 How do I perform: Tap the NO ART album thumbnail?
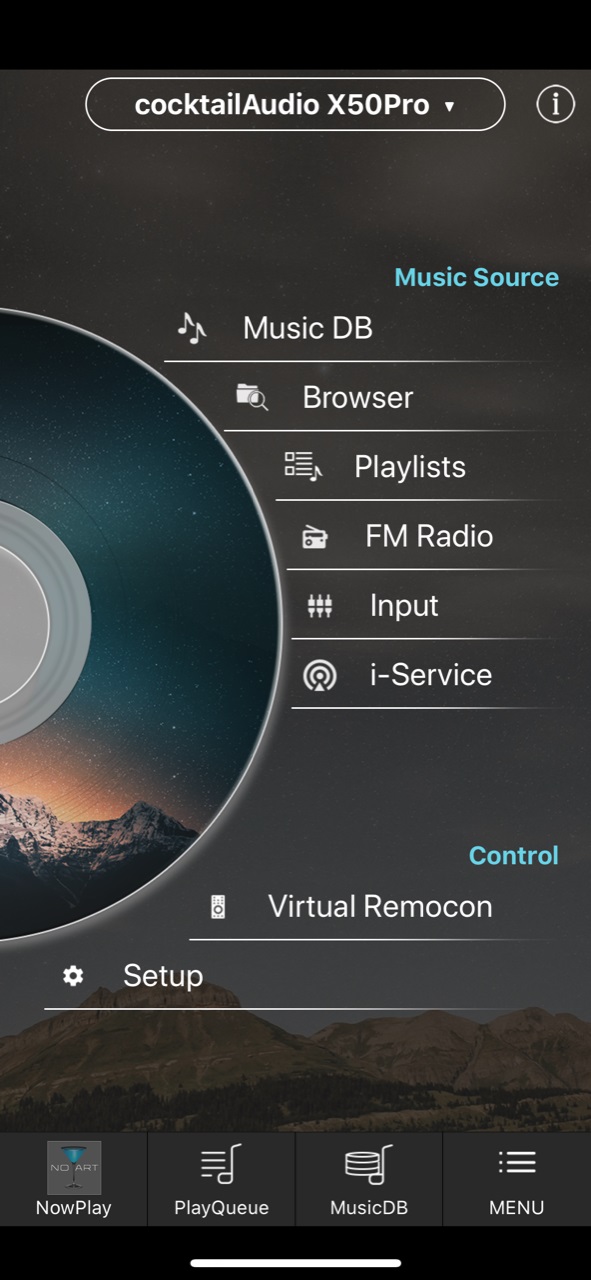click(74, 1167)
